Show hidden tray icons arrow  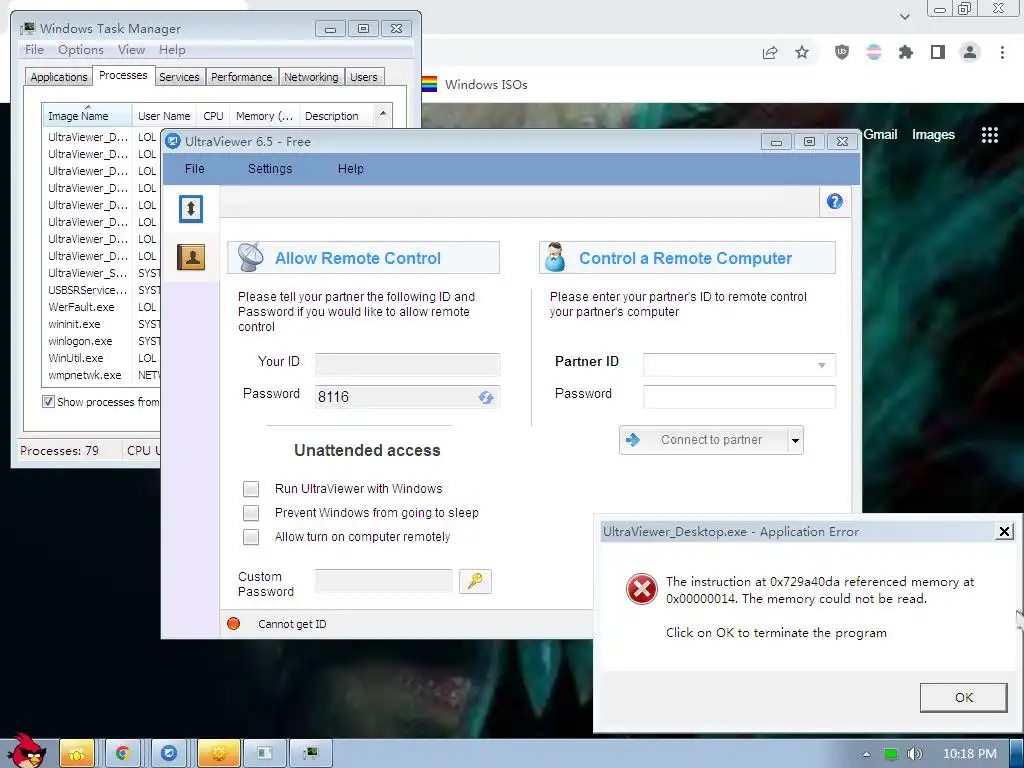pyautogui.click(x=867, y=754)
